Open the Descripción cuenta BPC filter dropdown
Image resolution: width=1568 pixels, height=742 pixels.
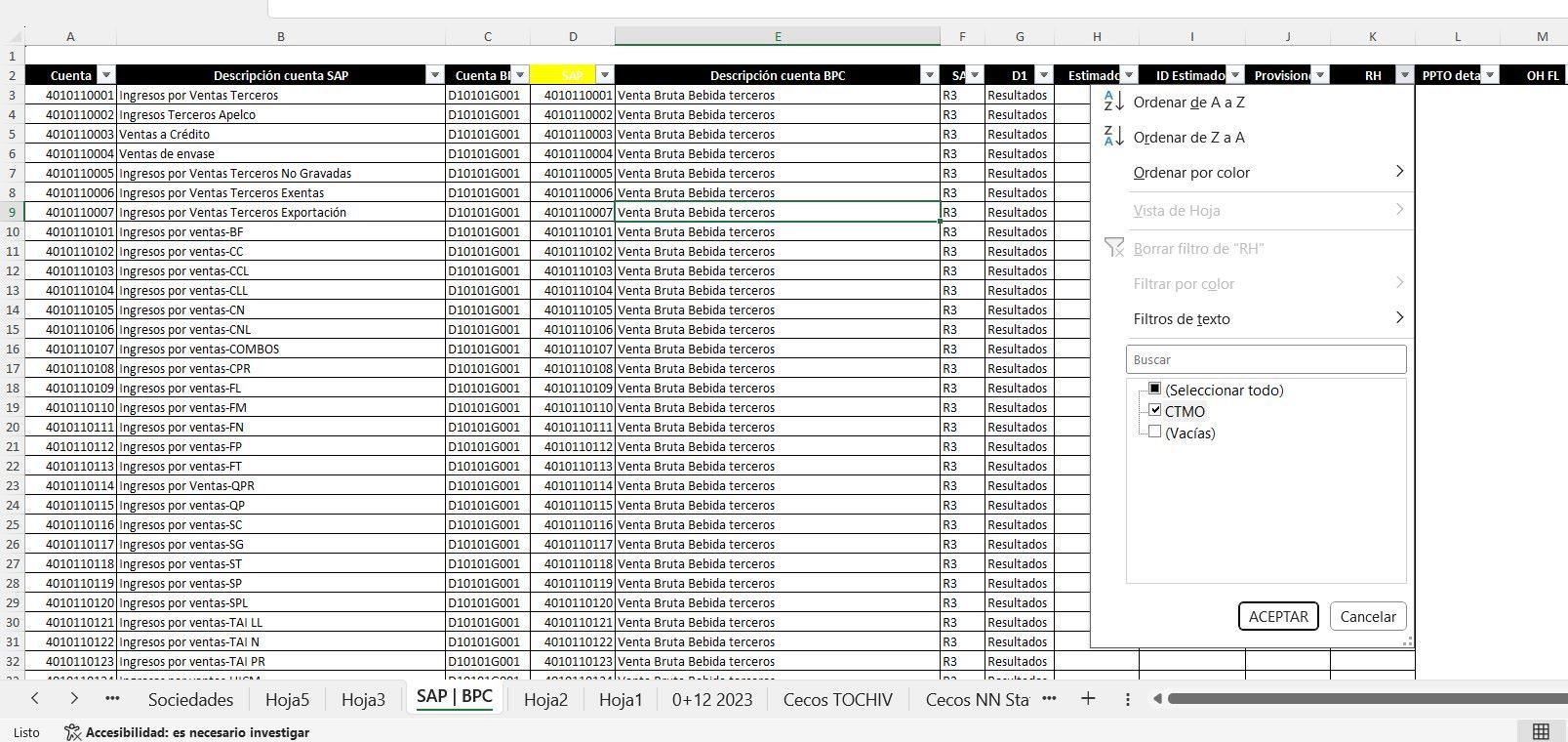928,75
